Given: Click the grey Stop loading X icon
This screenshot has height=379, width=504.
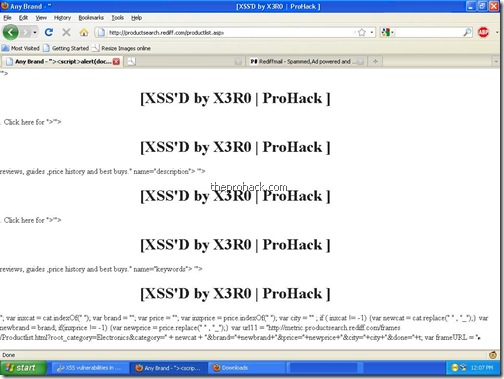Looking at the screenshot, I should [x=66, y=32].
